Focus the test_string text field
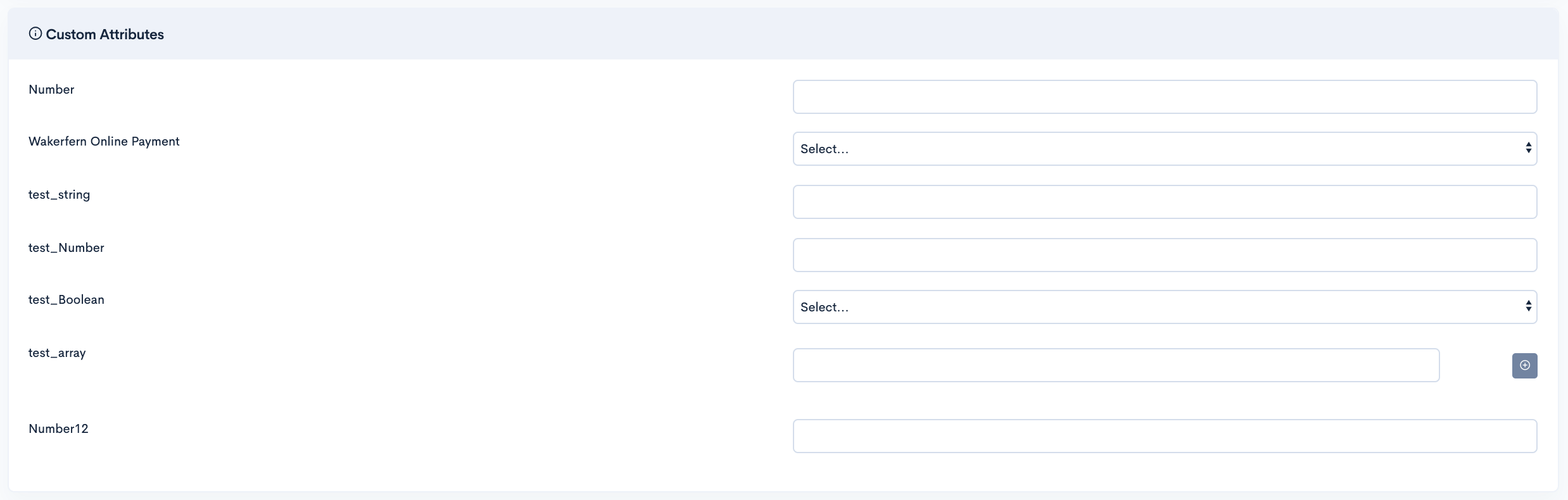 1165,202
